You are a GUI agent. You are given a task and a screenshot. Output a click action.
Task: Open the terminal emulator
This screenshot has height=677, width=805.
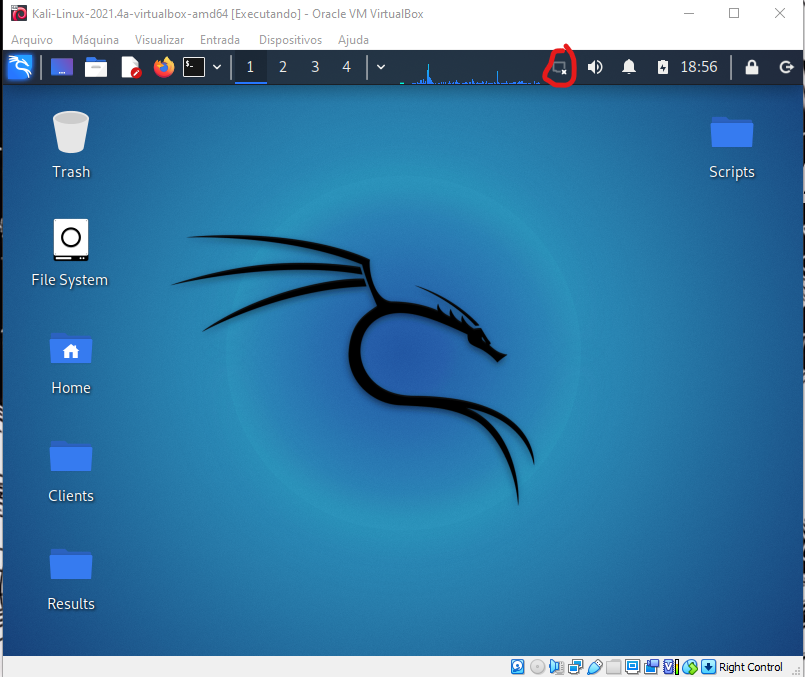click(194, 67)
